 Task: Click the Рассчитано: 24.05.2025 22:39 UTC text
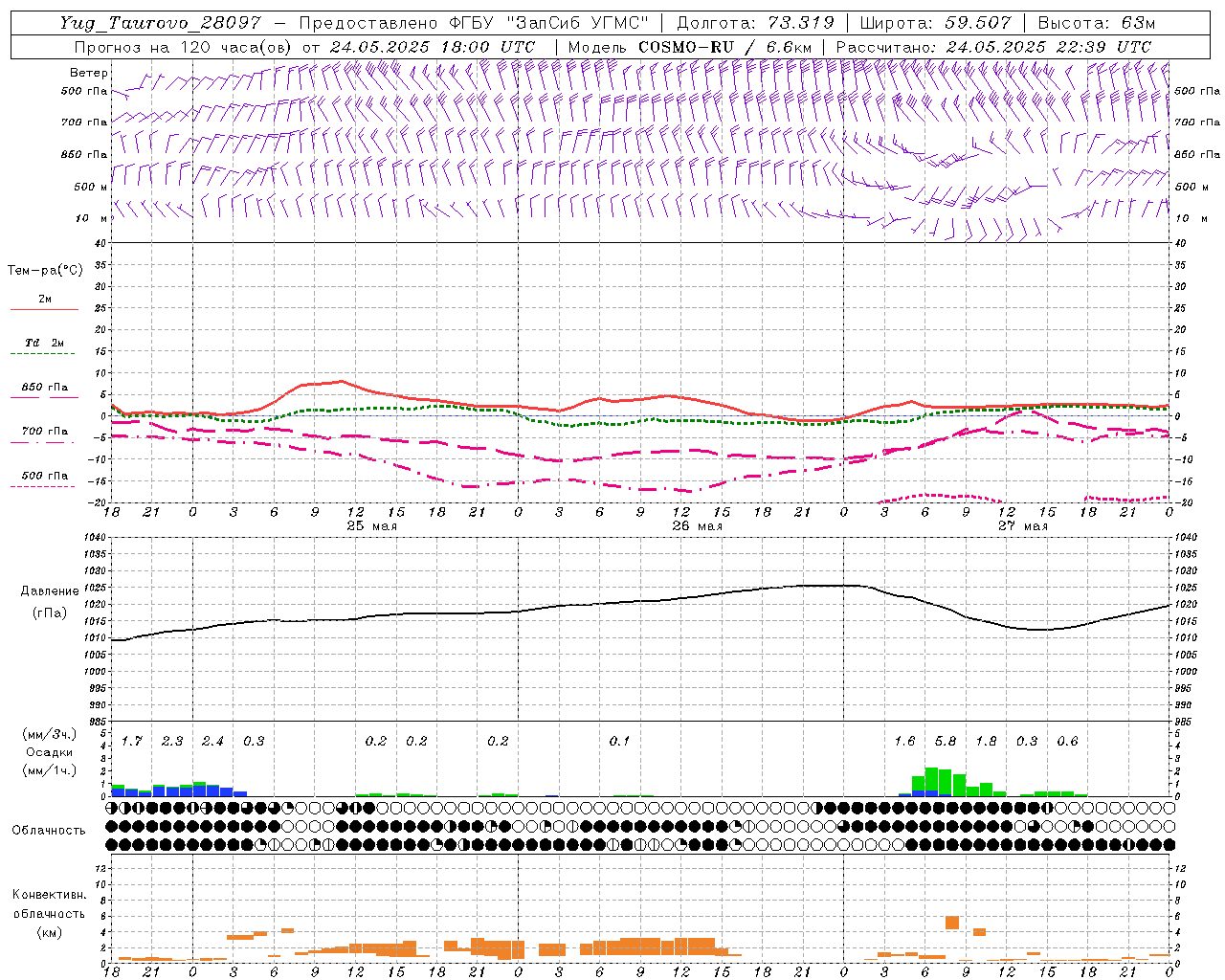point(993,47)
